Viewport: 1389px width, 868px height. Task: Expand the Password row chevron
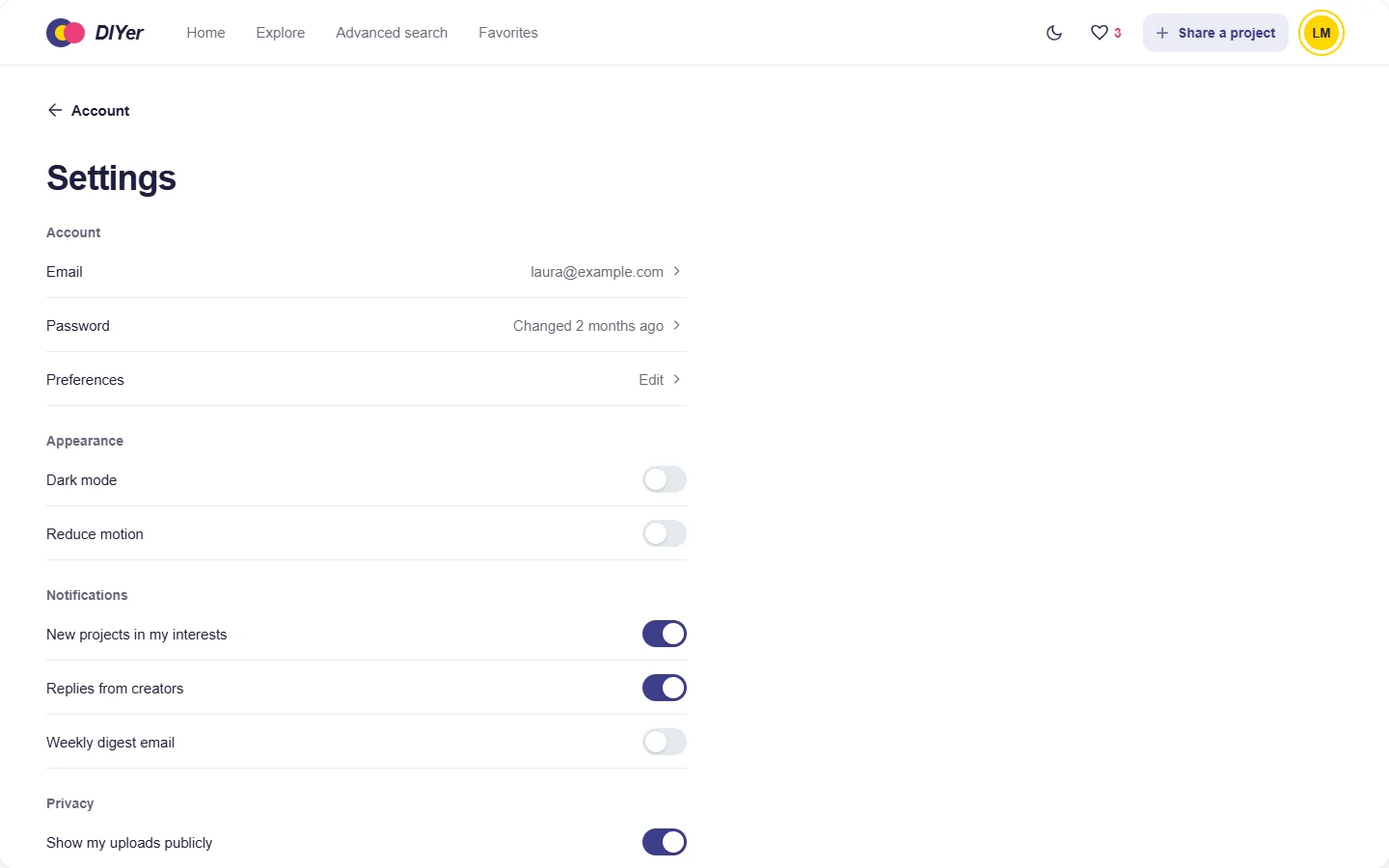tap(677, 325)
